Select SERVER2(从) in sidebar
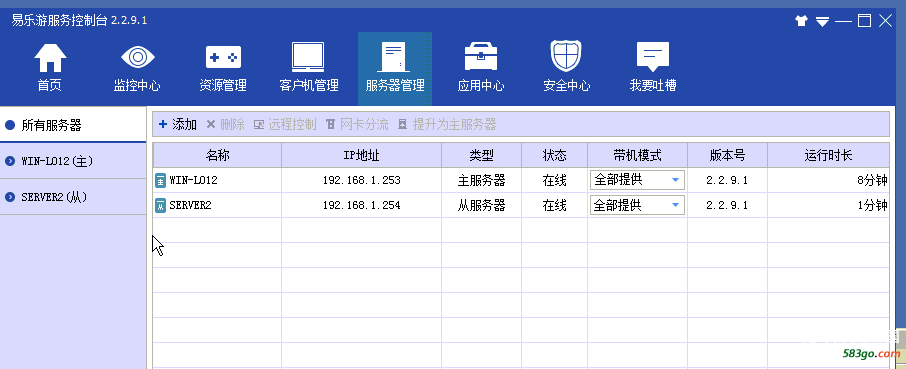This screenshot has width=906, height=369. click(x=73, y=197)
